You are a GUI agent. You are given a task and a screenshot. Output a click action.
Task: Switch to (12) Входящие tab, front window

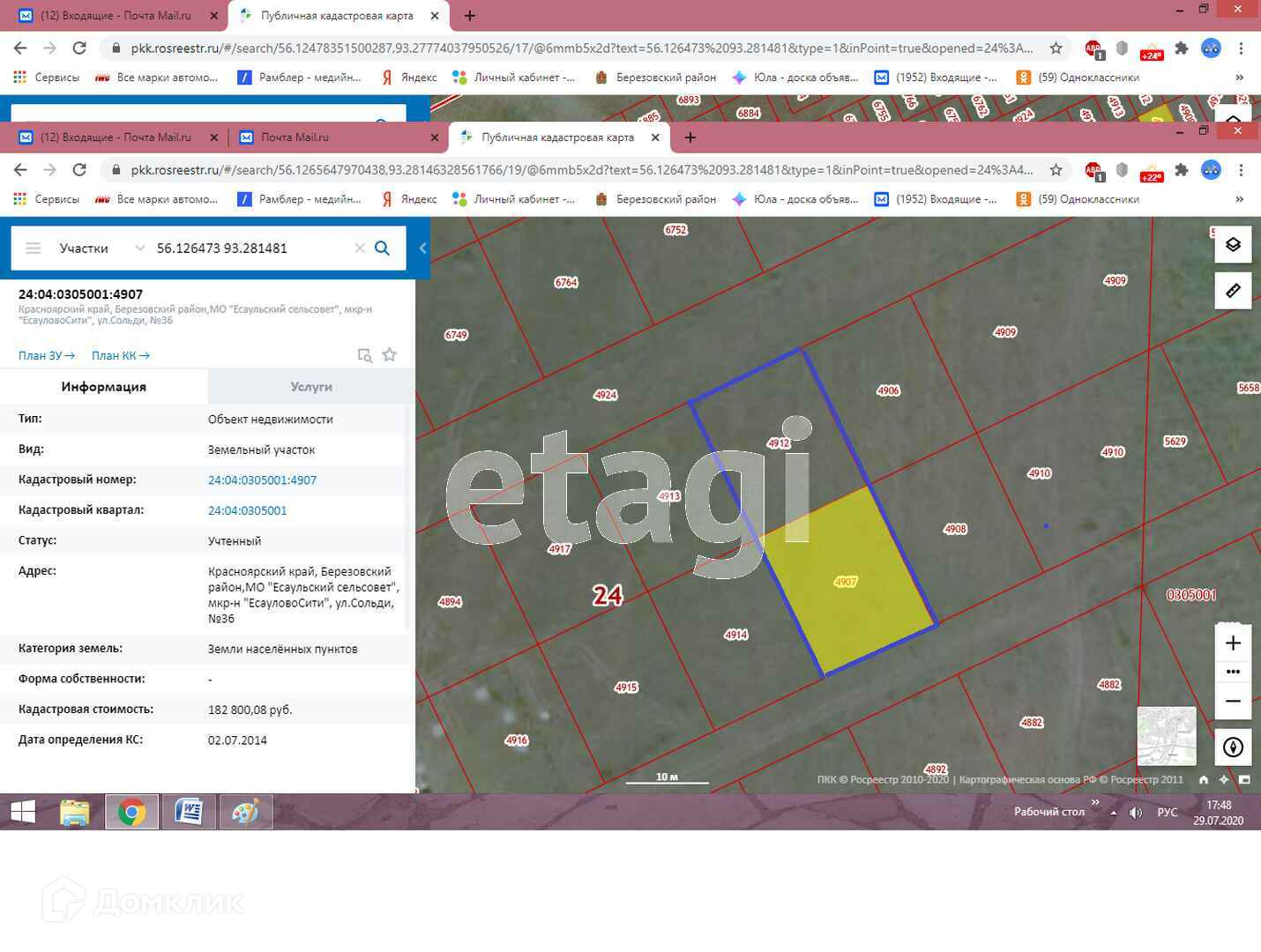point(117,138)
